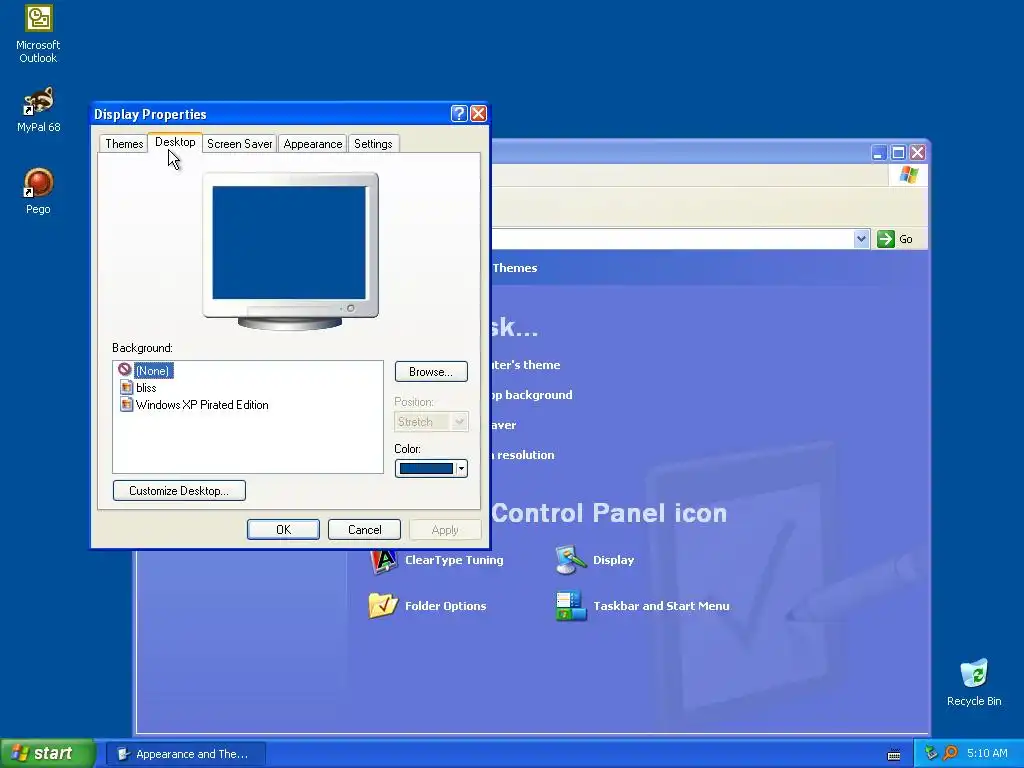This screenshot has width=1024, height=768.
Task: Switch to the Appearance tab
Action: (x=313, y=144)
